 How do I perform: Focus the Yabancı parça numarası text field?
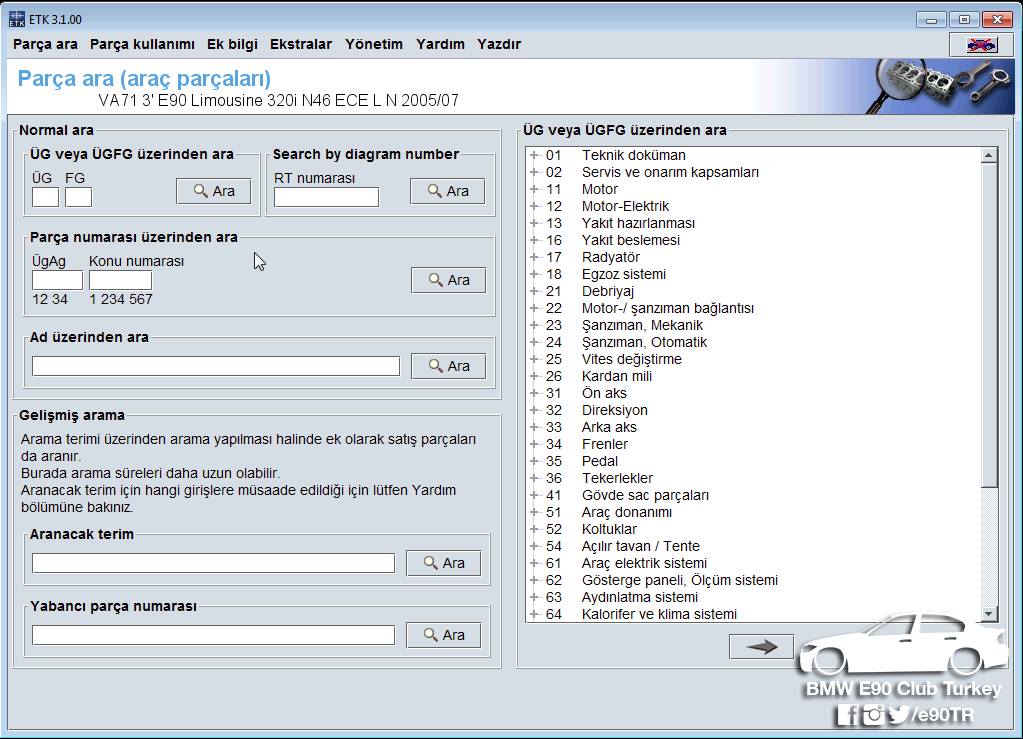(x=213, y=635)
